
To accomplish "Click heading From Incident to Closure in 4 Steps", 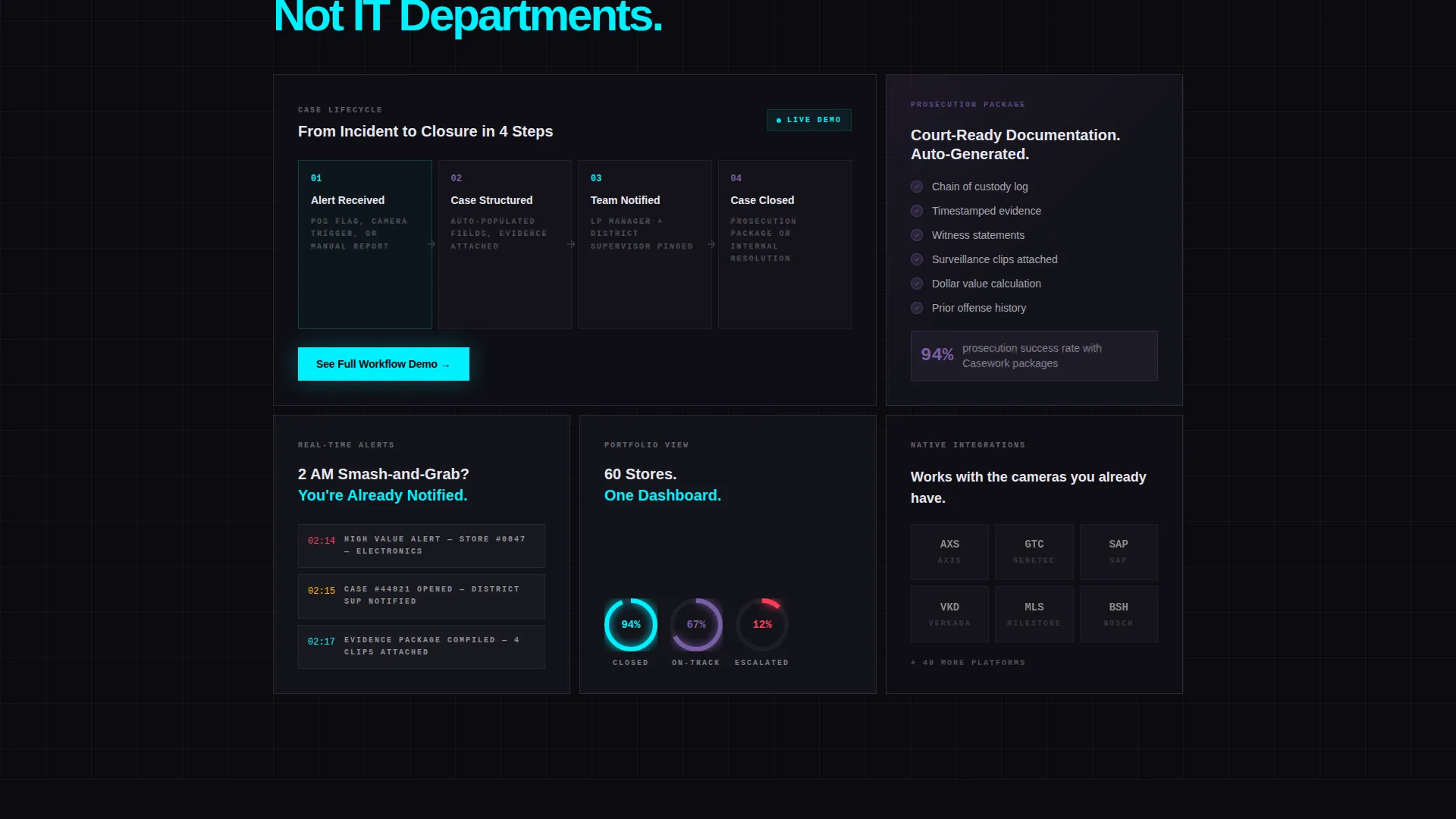I will [425, 131].
